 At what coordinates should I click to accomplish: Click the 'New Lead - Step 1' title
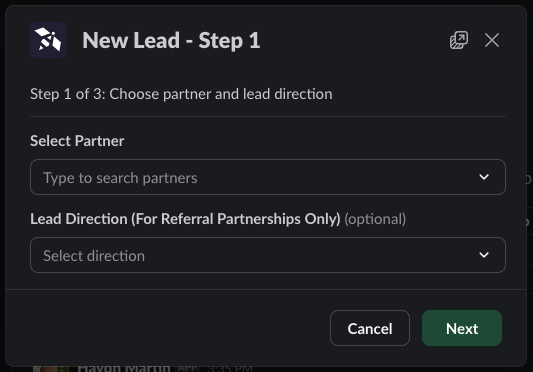pyautogui.click(x=171, y=40)
